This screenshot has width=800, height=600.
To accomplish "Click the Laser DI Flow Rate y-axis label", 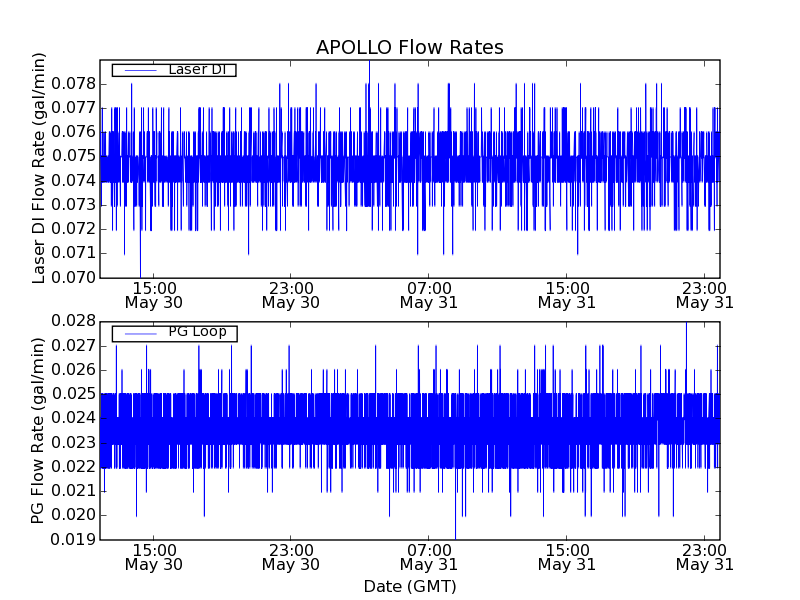I will [x=40, y=168].
